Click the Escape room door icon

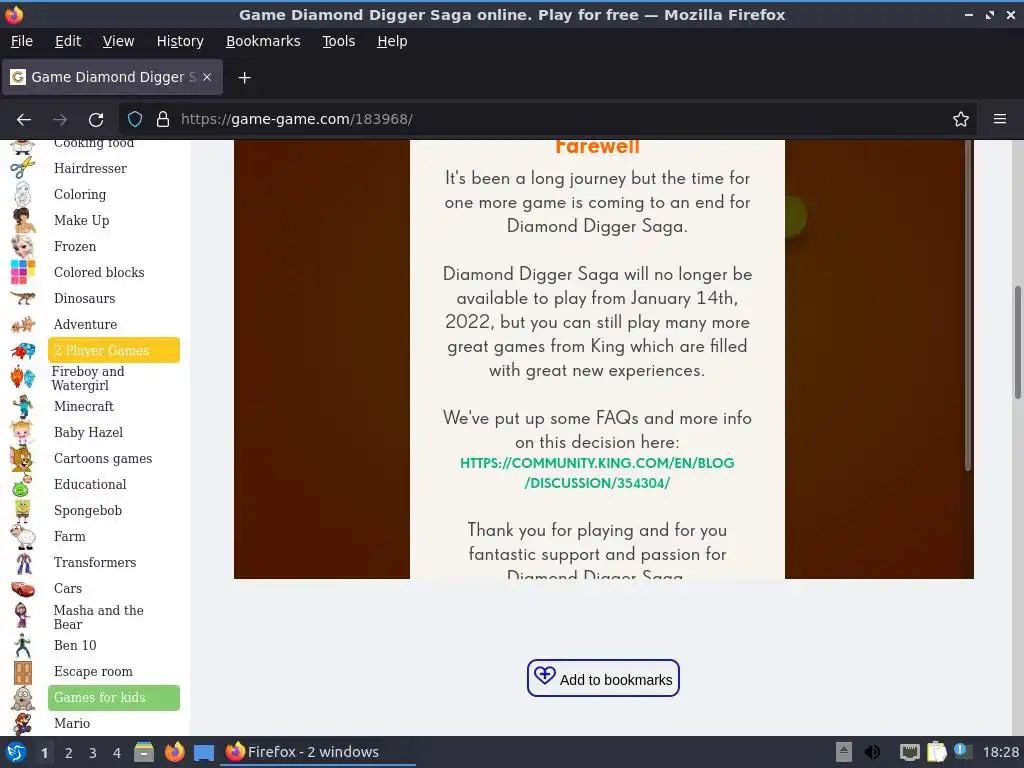point(23,672)
